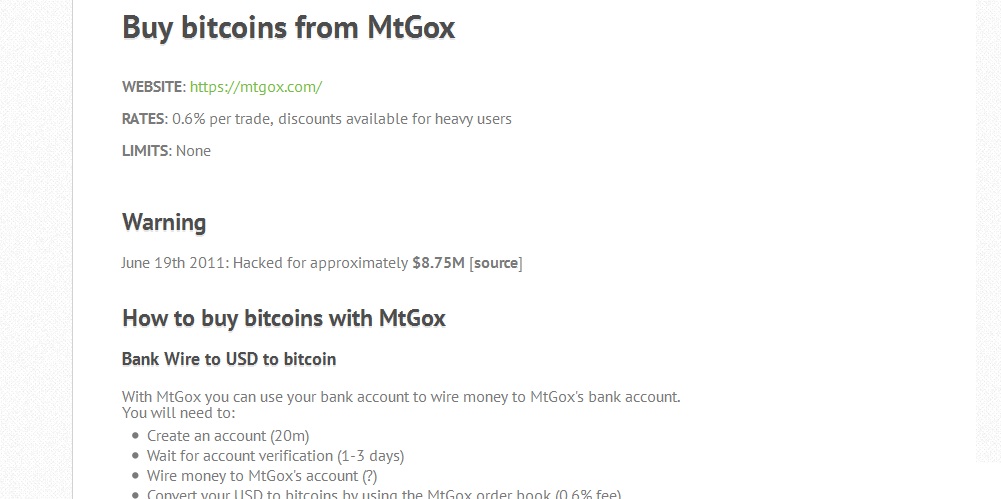Click the WEBSITE label
Screen dimensions: 1001x499
point(152,87)
